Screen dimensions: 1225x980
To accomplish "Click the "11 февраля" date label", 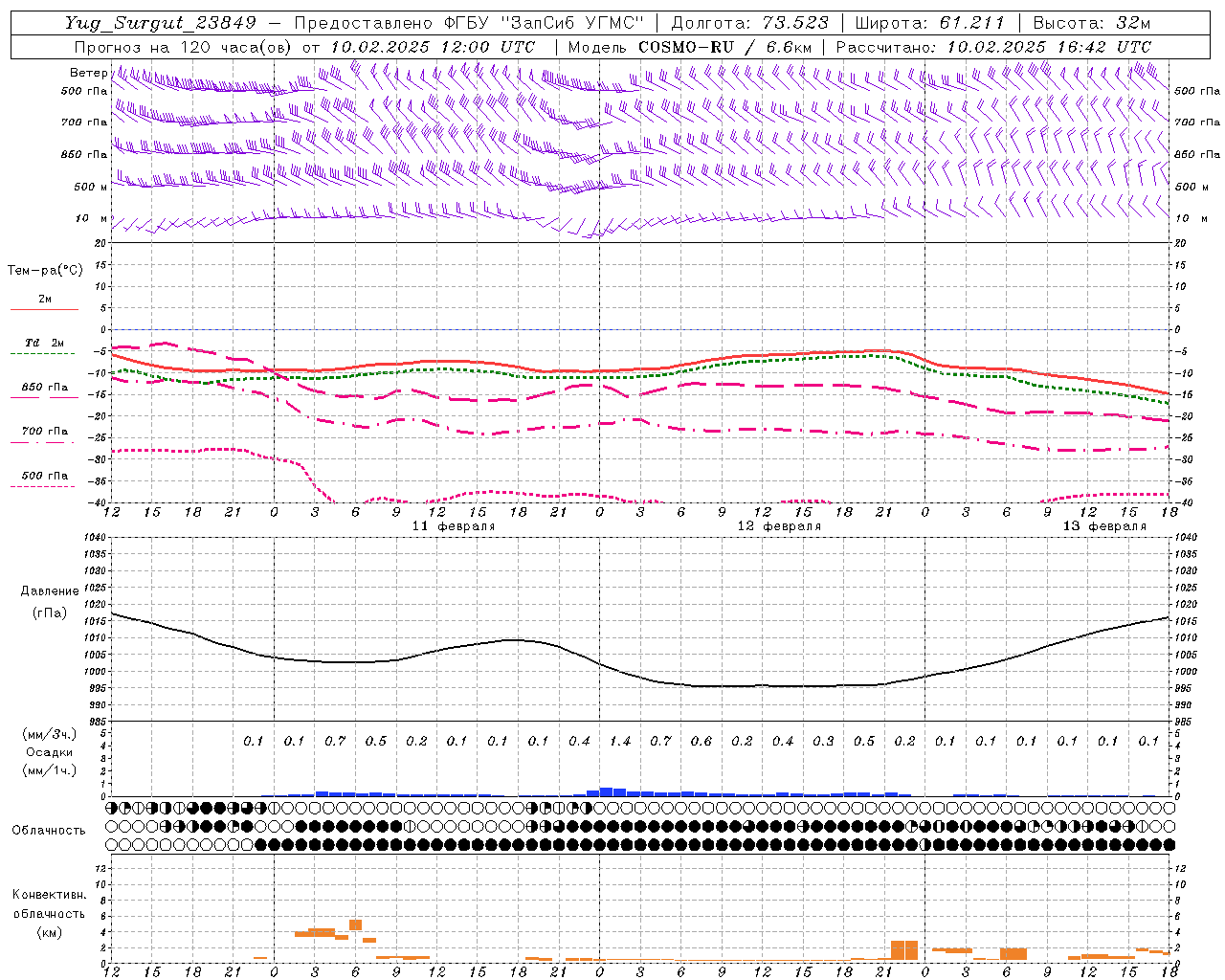I will pyautogui.click(x=454, y=526).
